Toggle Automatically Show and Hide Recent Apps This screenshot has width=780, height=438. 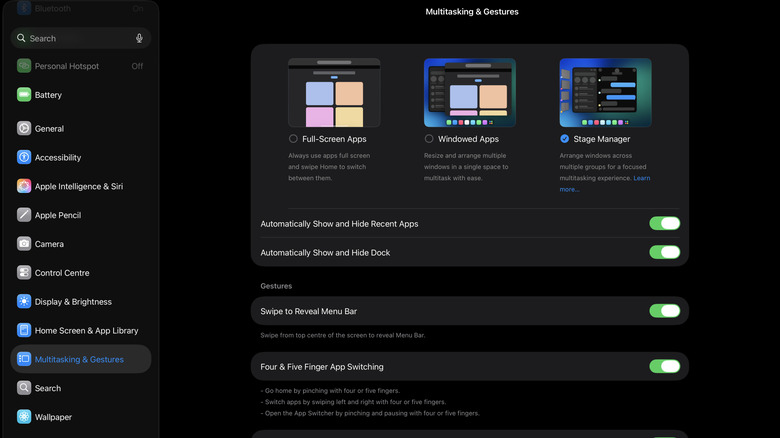(x=665, y=223)
